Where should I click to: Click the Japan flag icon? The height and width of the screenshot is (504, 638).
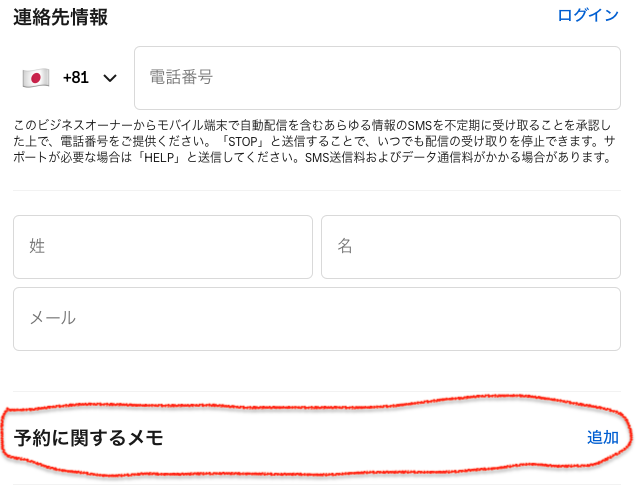pos(36,78)
